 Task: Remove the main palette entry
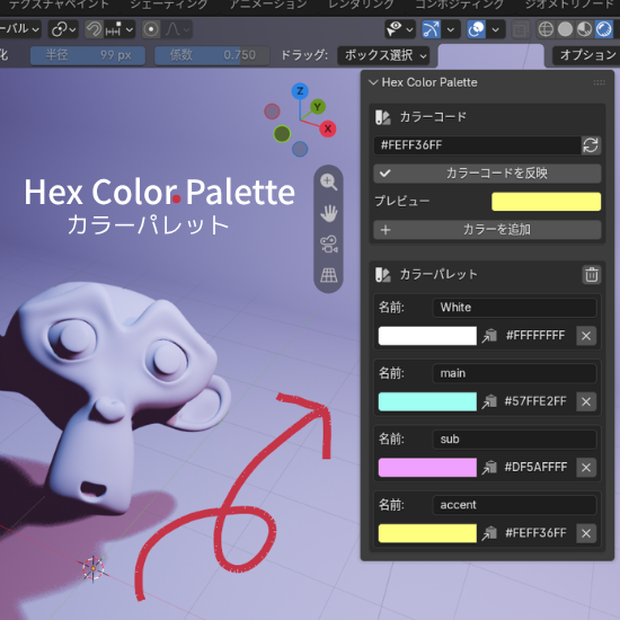click(x=586, y=401)
